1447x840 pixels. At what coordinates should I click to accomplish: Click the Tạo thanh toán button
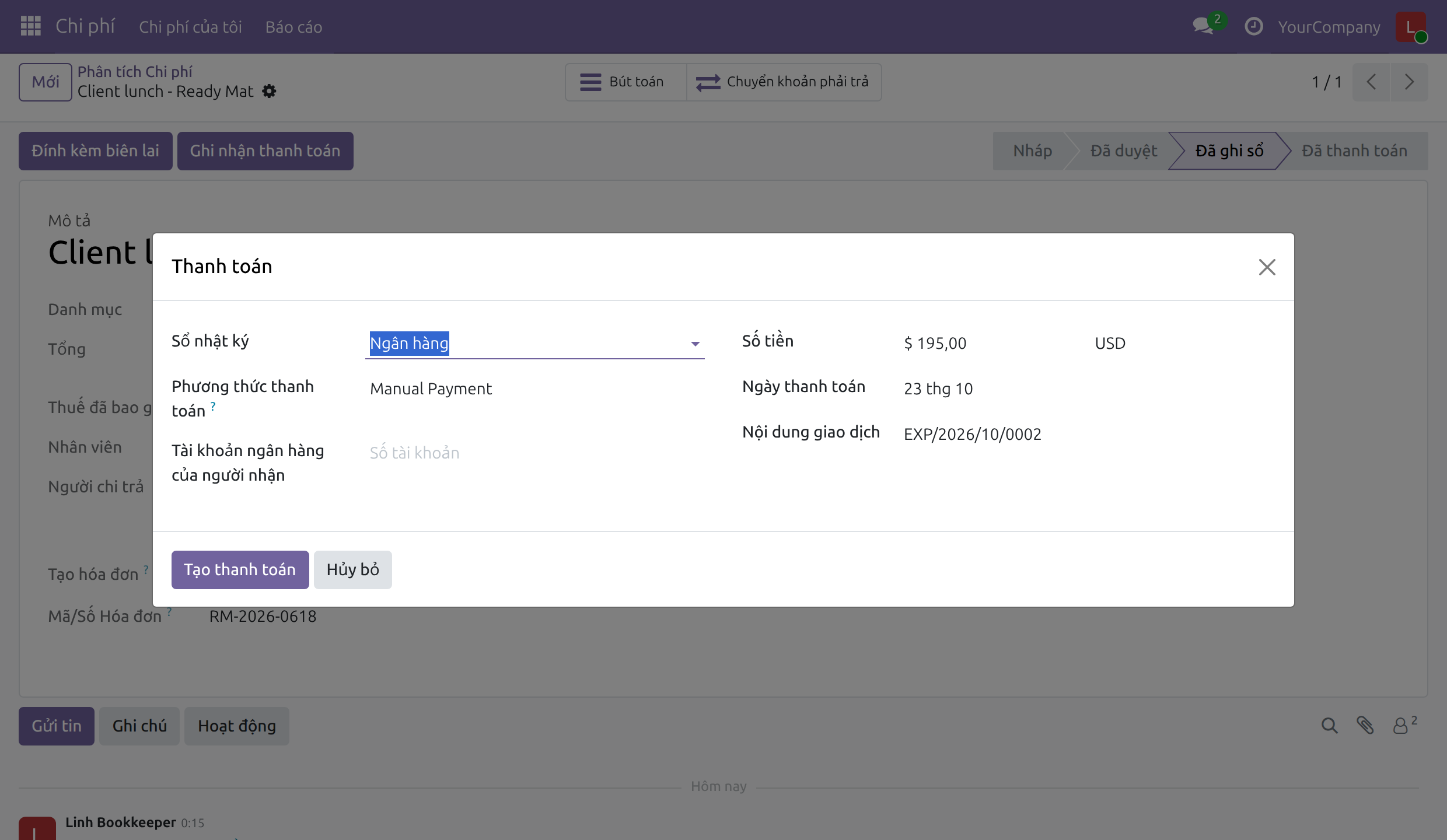click(240, 569)
